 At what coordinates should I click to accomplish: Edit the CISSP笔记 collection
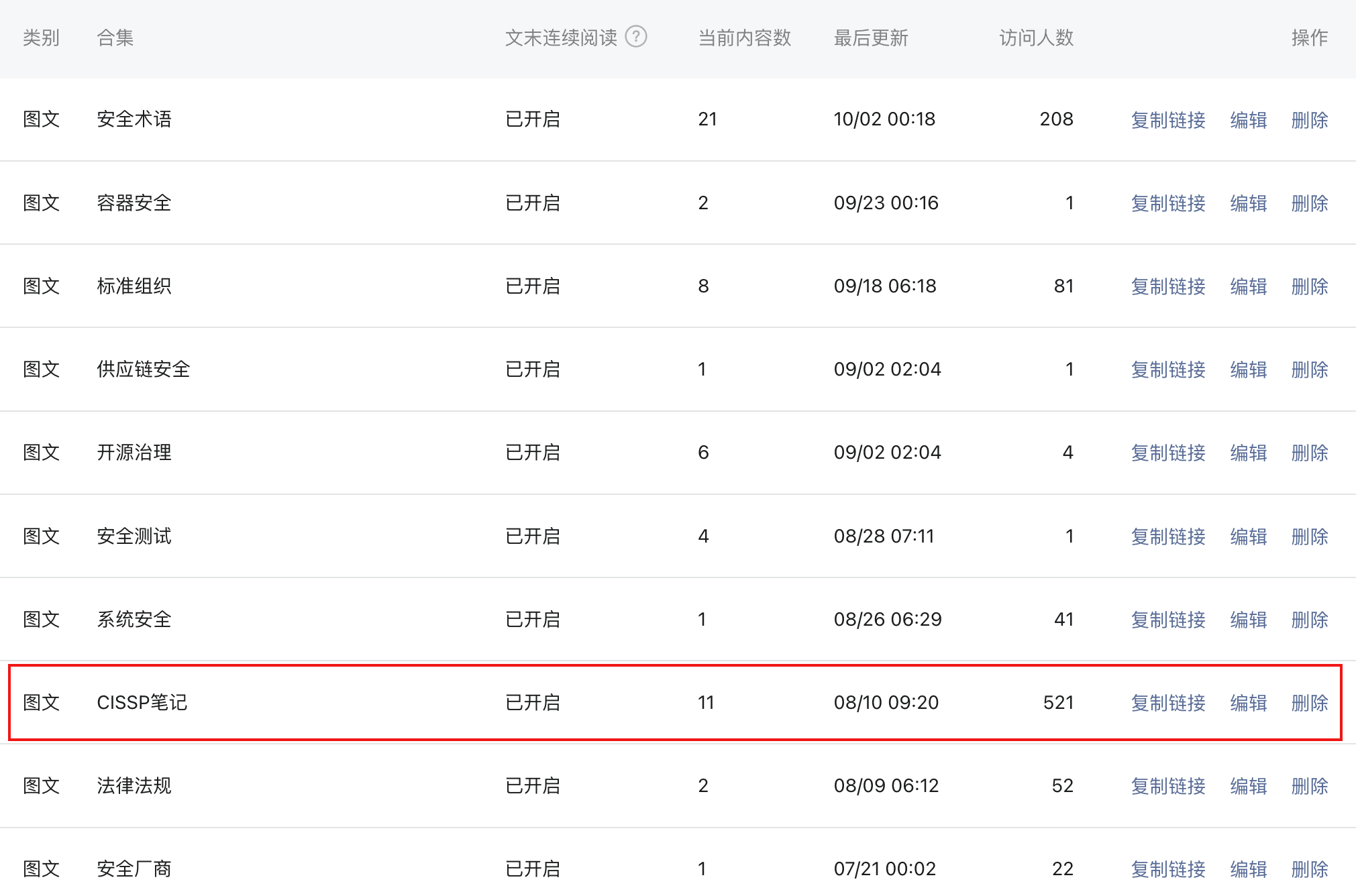click(1248, 703)
